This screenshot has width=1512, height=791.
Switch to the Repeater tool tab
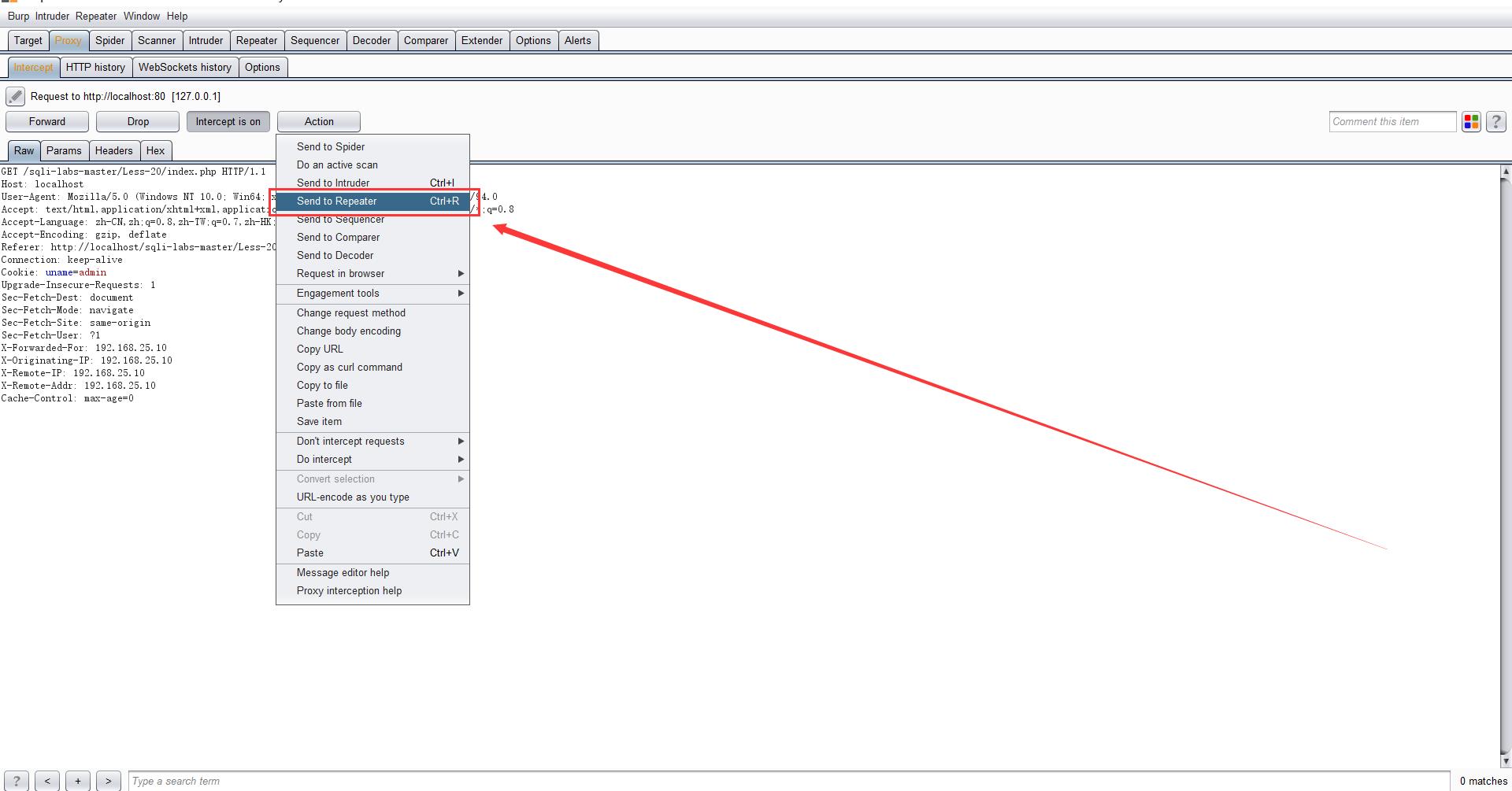(x=257, y=41)
